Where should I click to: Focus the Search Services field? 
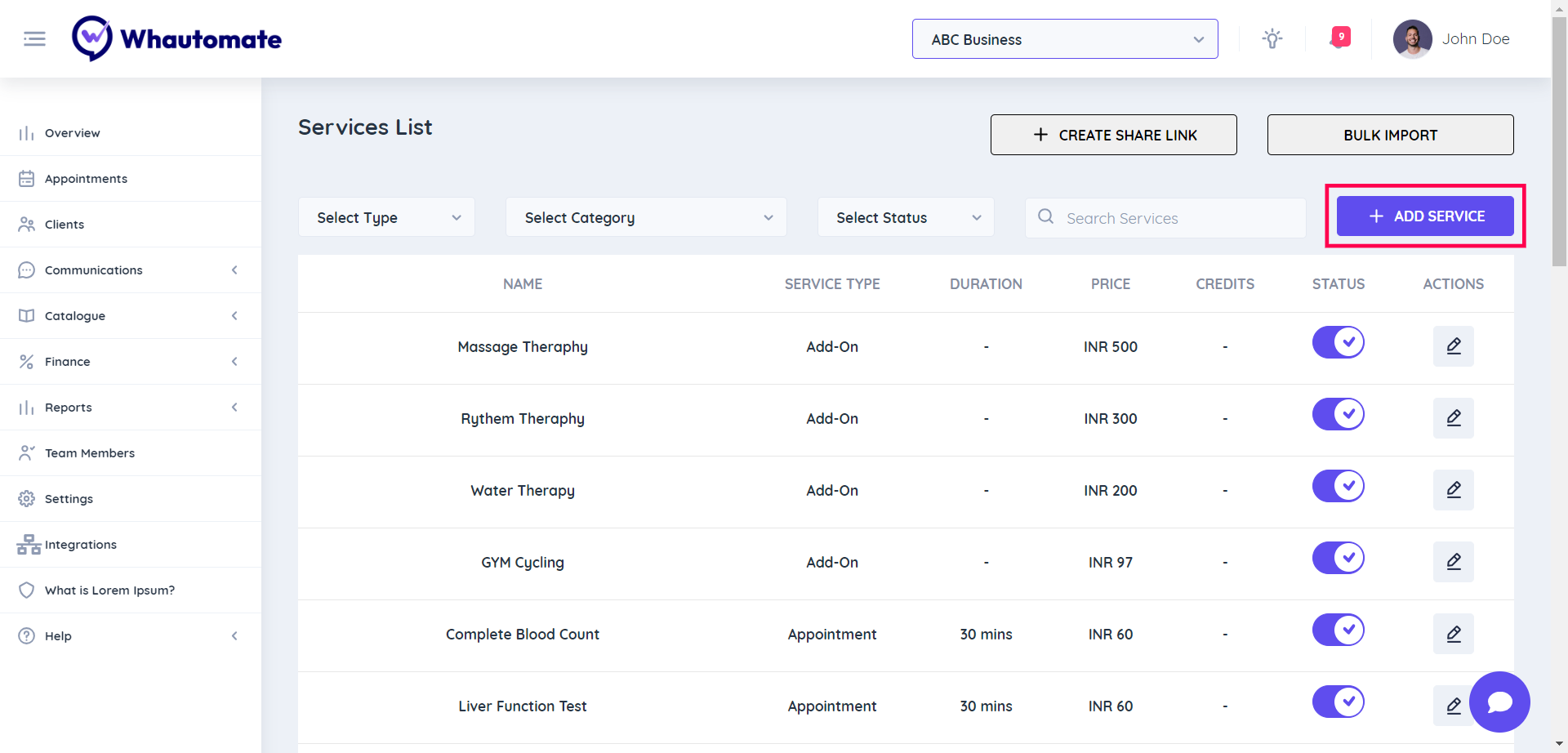[x=1176, y=218]
